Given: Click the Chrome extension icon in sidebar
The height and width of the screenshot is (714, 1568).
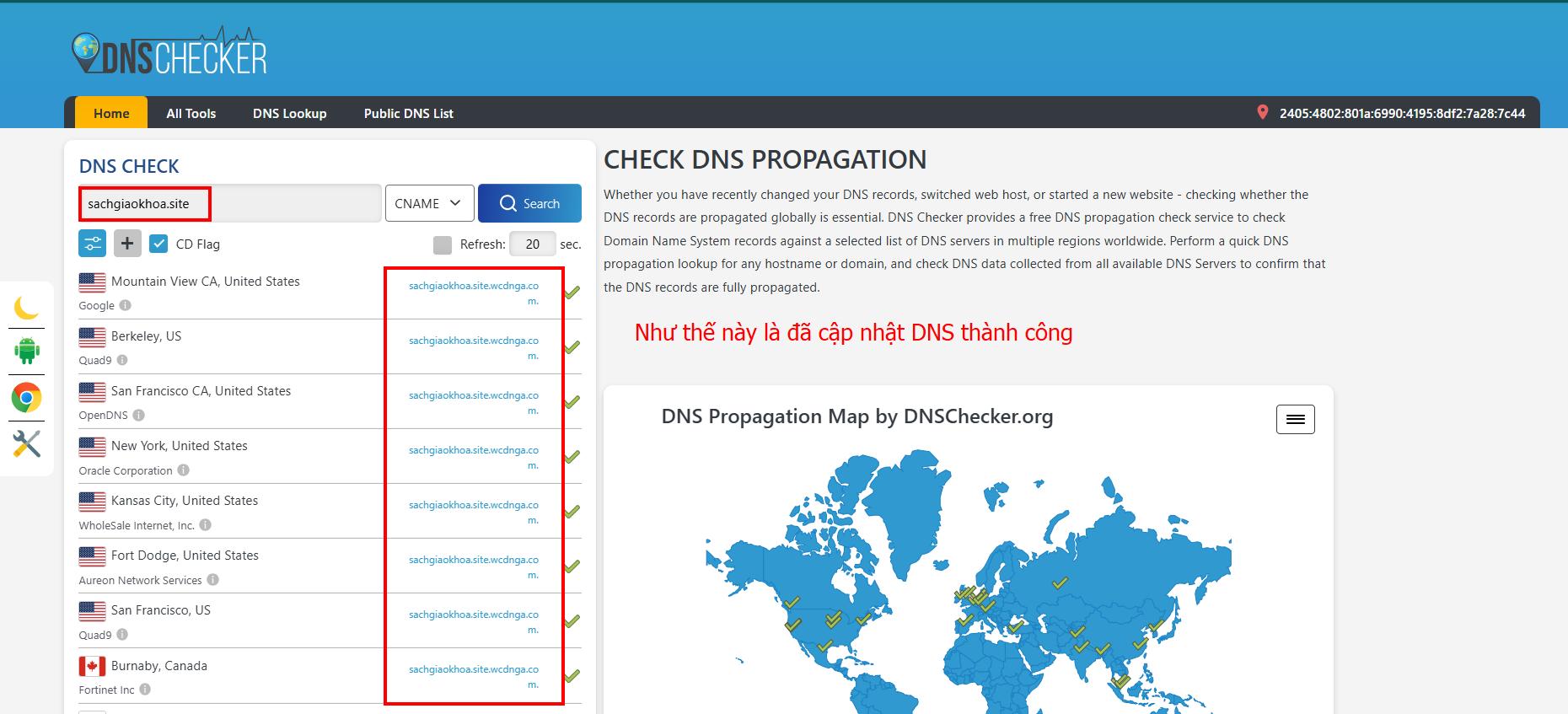Looking at the screenshot, I should click(x=27, y=397).
